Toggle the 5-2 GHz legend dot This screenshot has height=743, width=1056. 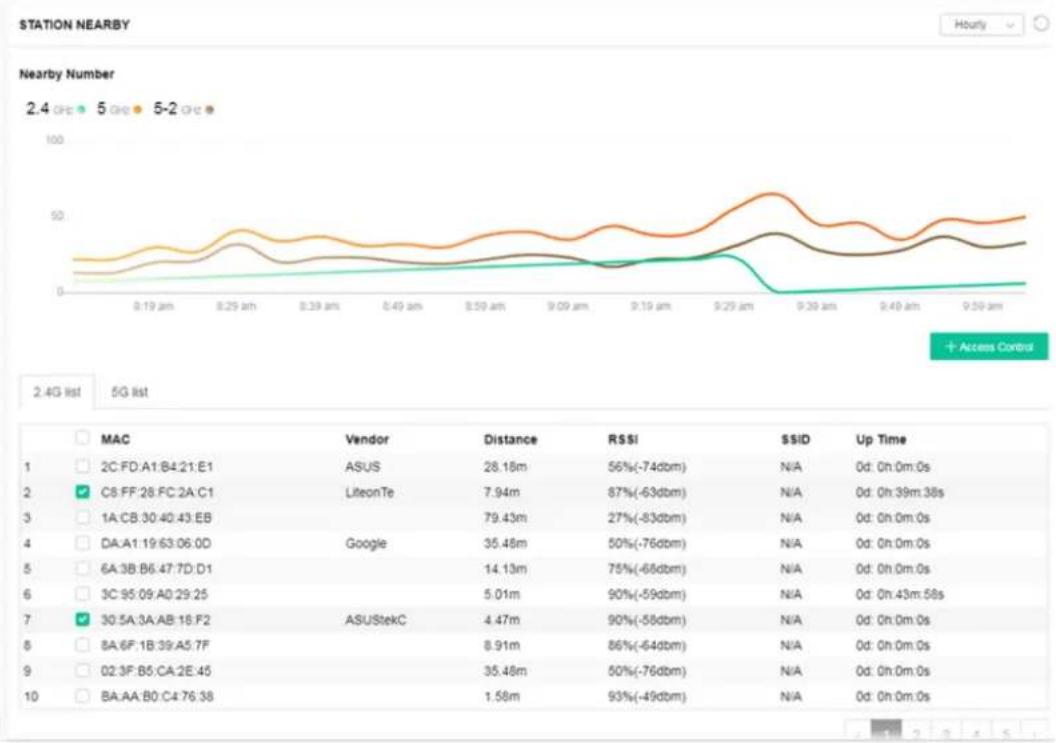pyautogui.click(x=209, y=109)
